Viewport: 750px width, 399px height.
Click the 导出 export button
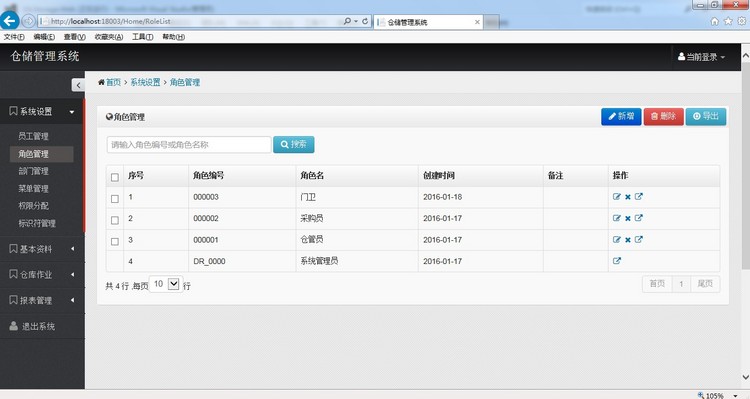(706, 117)
